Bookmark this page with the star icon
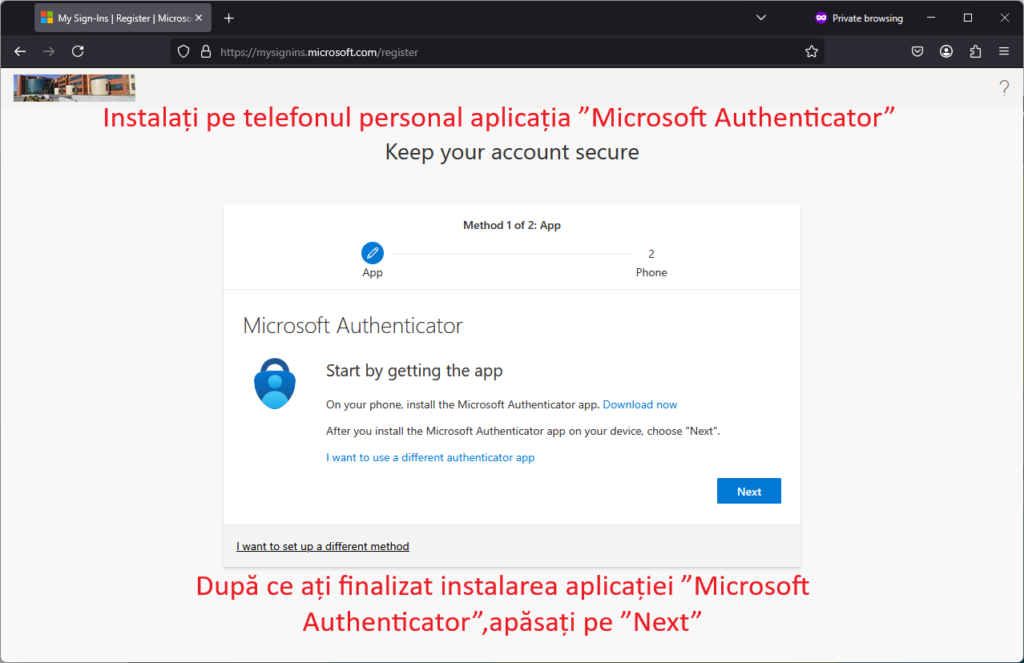Screen dimensions: 1024x663 point(811,52)
